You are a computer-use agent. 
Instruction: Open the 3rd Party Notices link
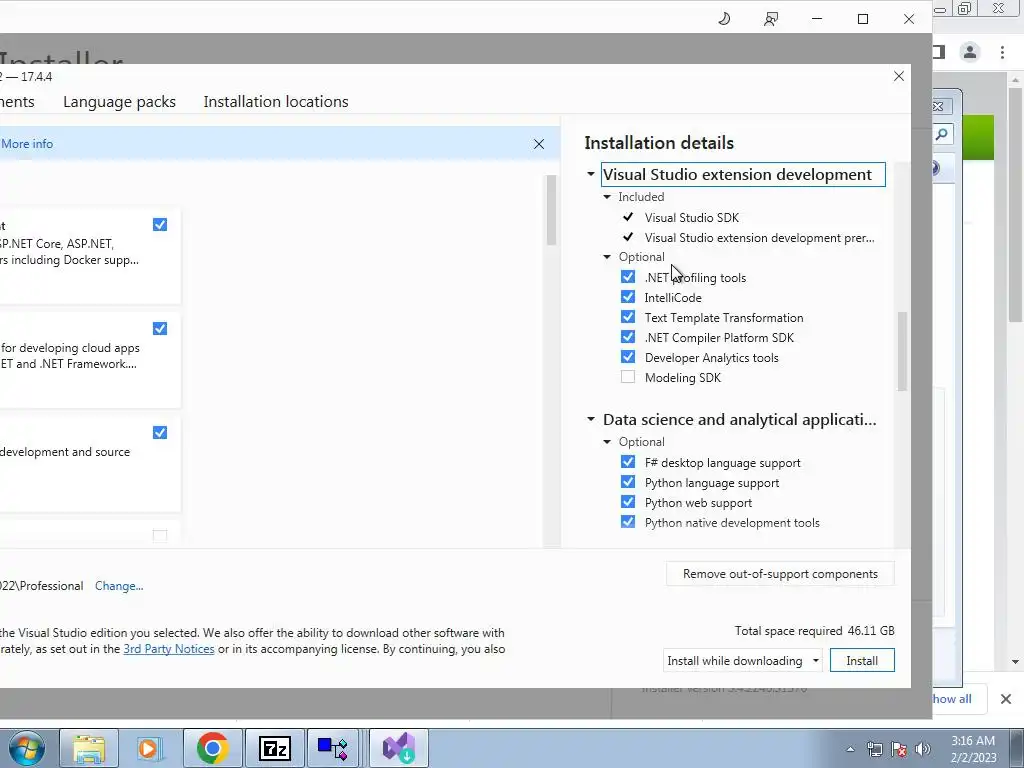pyautogui.click(x=168, y=649)
